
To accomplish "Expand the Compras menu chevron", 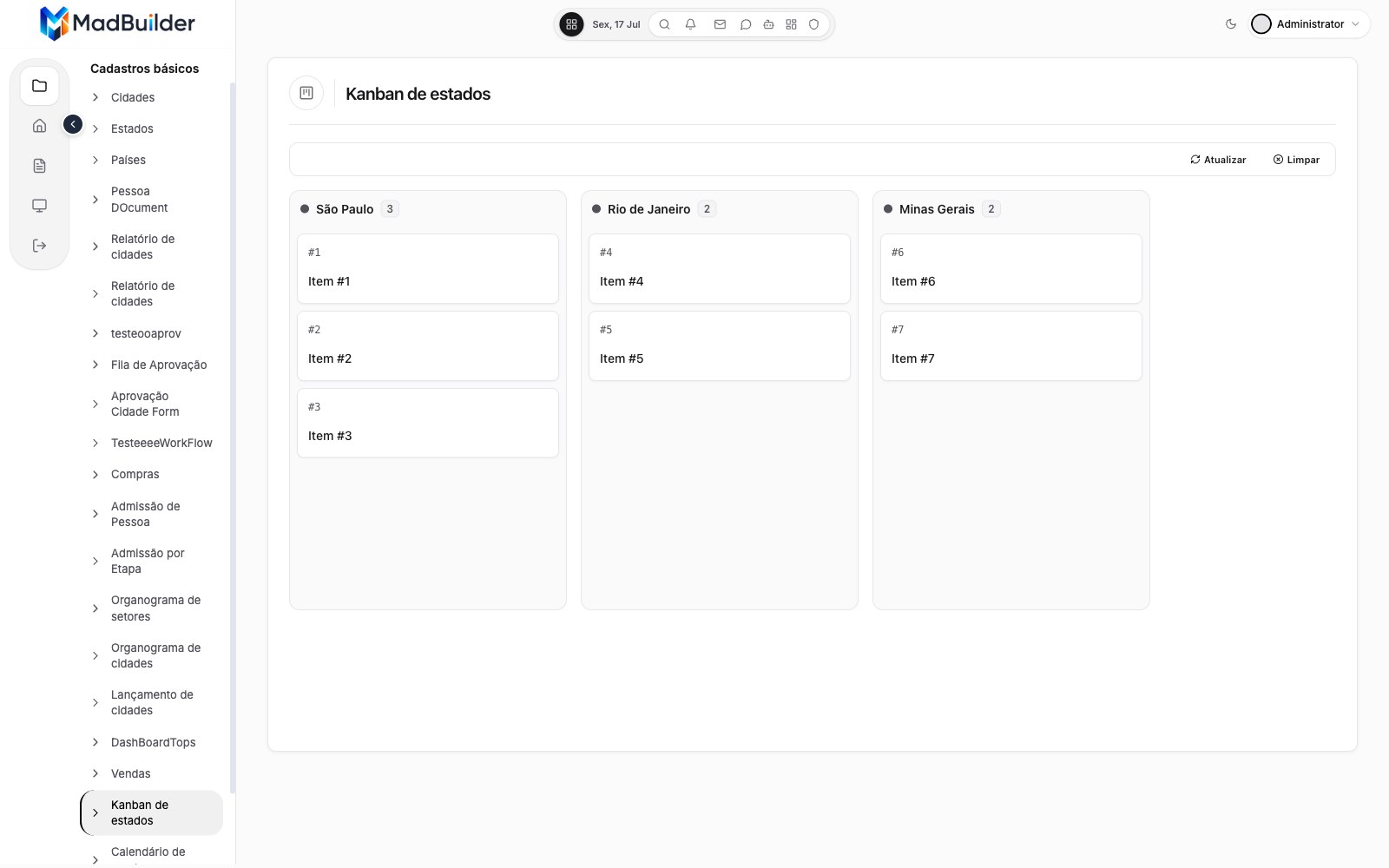I will click(95, 474).
